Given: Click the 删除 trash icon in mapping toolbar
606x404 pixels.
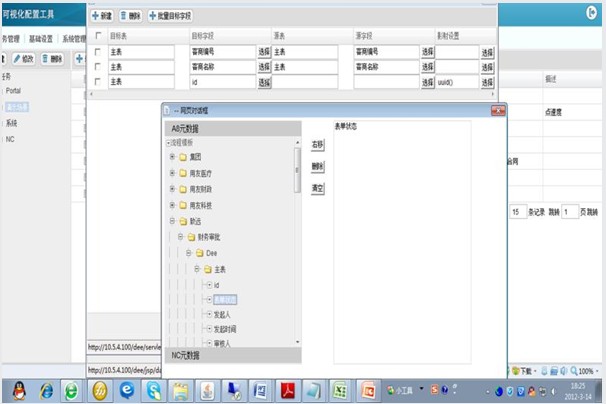Looking at the screenshot, I should (x=123, y=15).
